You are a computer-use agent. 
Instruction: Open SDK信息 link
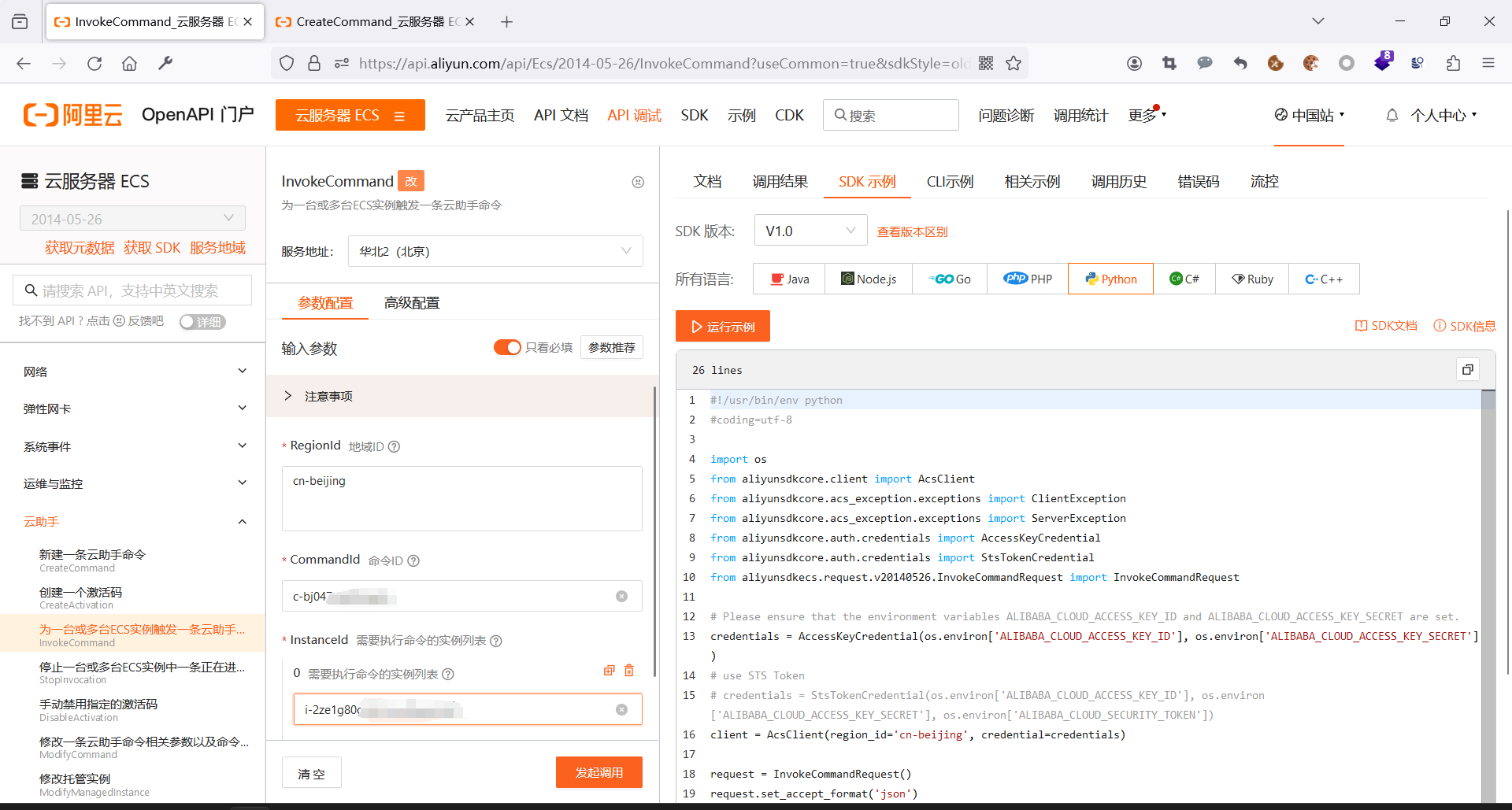(x=1465, y=326)
